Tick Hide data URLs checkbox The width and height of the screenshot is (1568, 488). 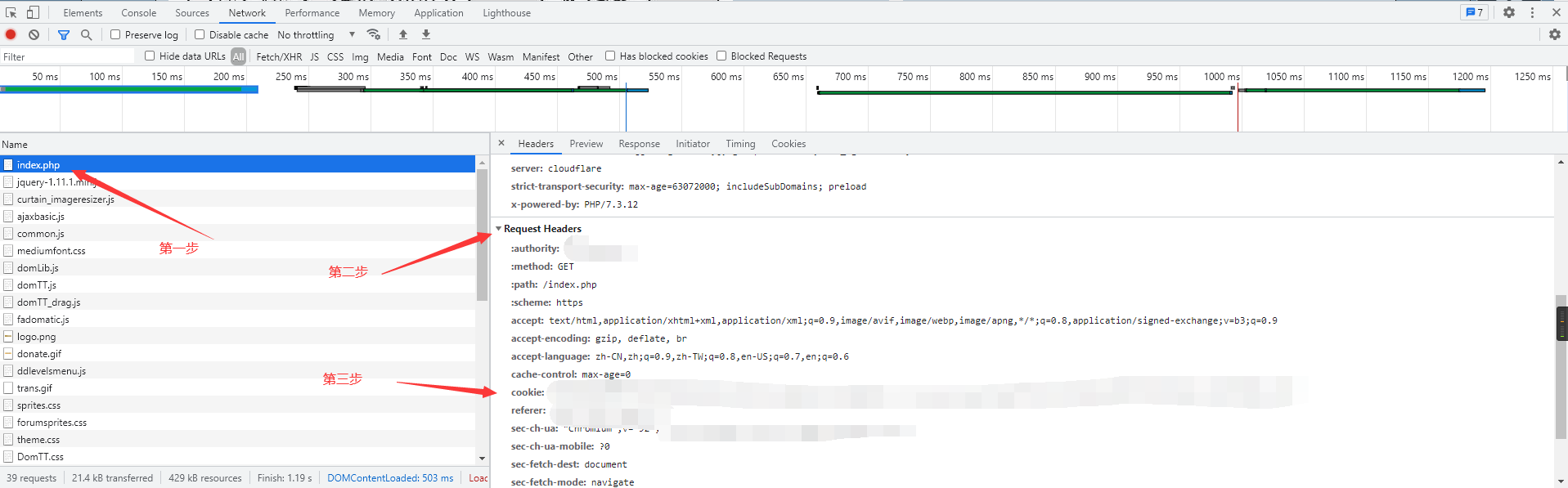pyautogui.click(x=150, y=56)
